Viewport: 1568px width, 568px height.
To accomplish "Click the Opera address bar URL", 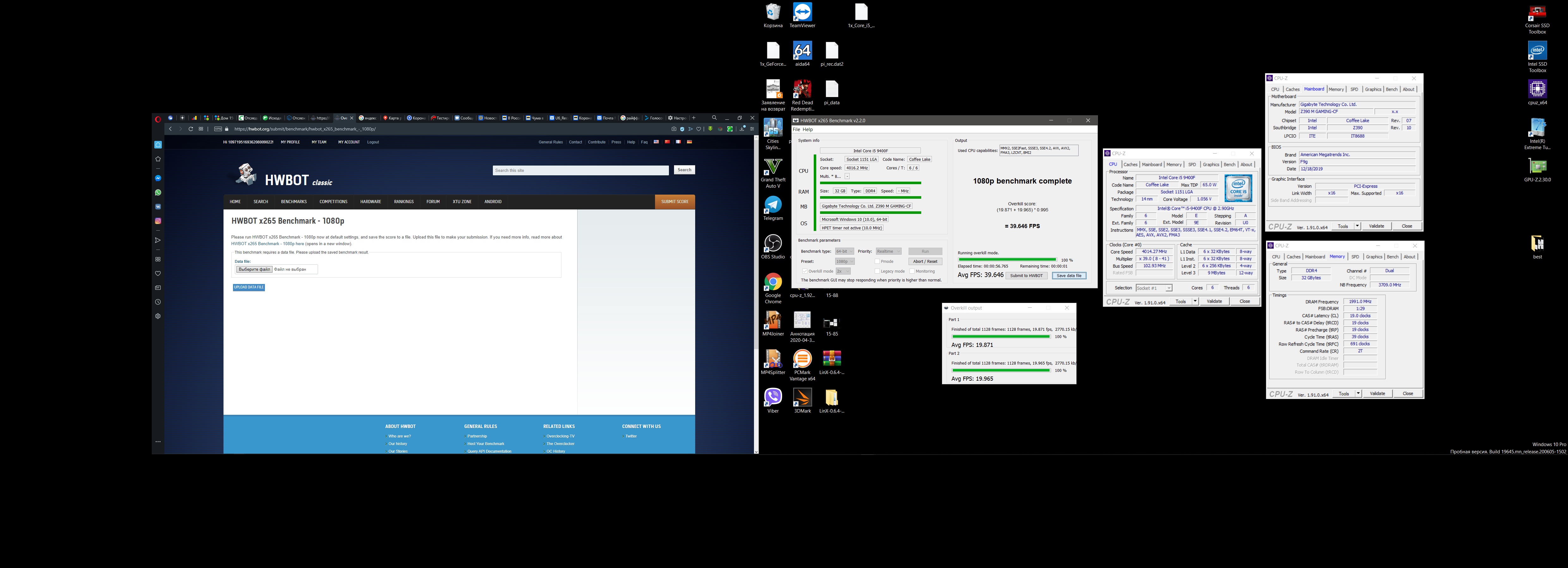I will (x=305, y=129).
